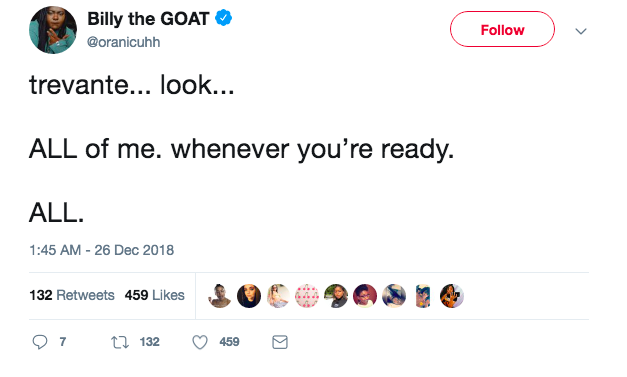Click the retweet count 132 beside arrows

point(150,342)
